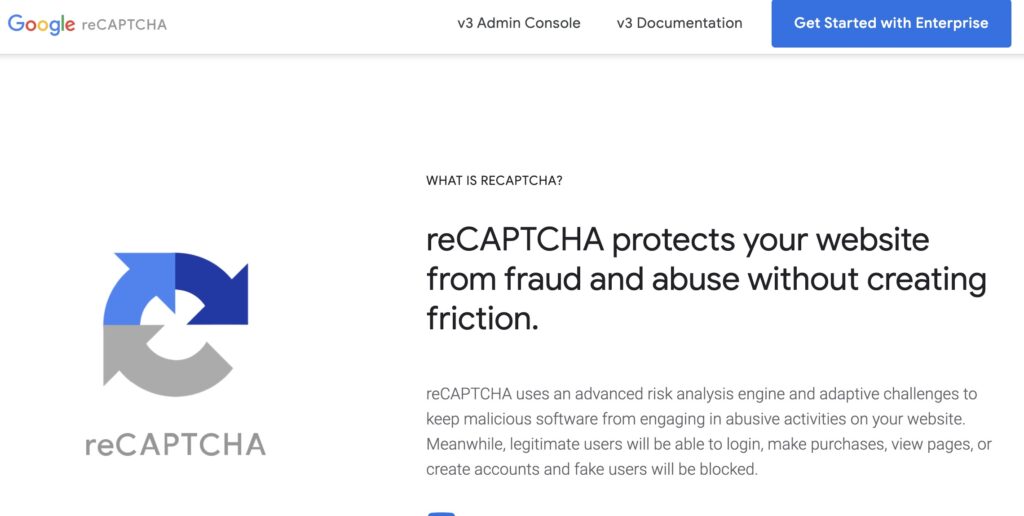Image resolution: width=1024 pixels, height=516 pixels.
Task: Open the v3 Admin Console
Action: (518, 23)
